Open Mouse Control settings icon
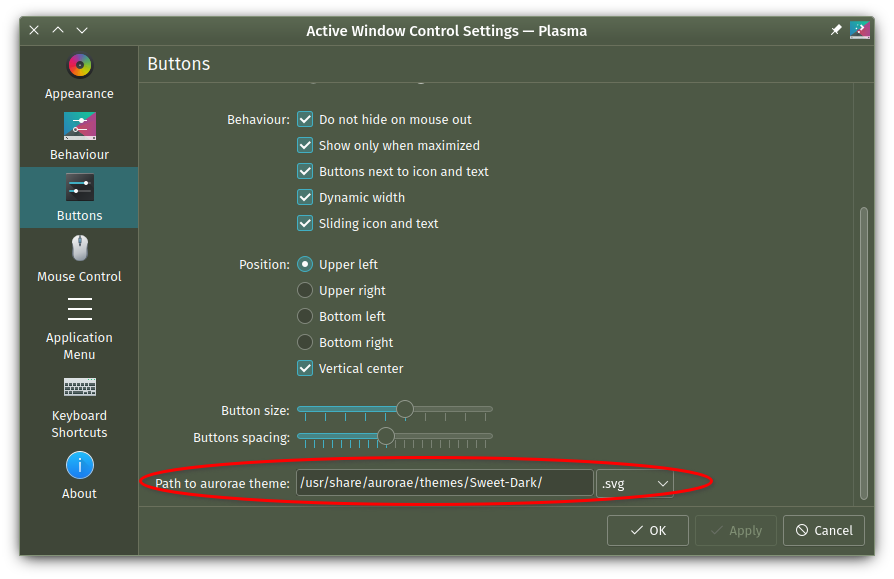The image size is (894, 579). coord(80,248)
